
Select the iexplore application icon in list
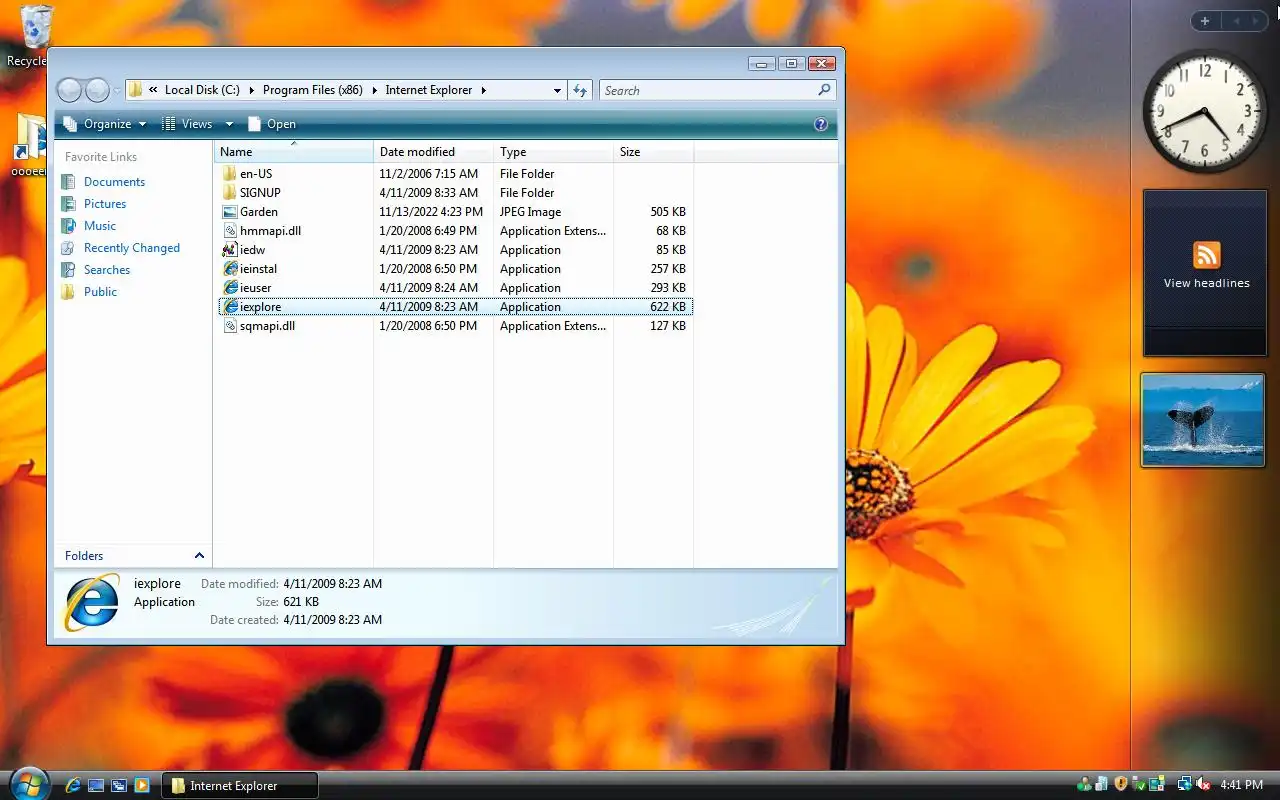(x=230, y=307)
